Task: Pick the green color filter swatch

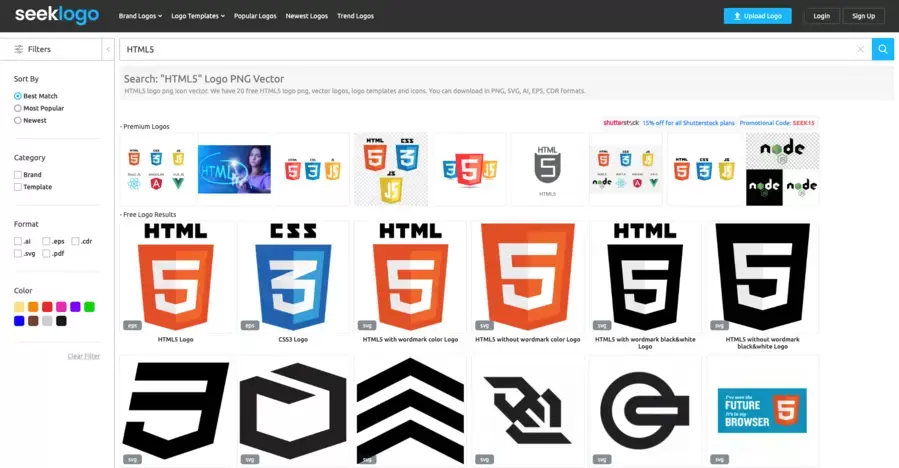Action: (89, 307)
